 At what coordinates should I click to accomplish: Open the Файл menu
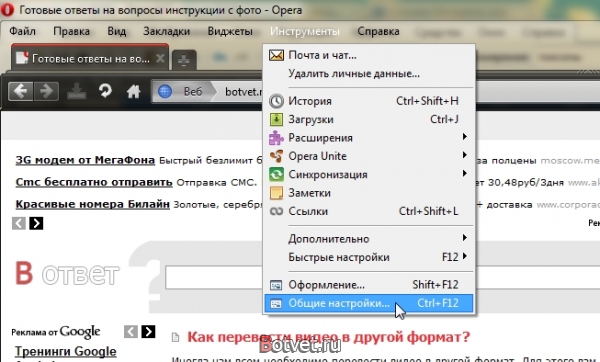point(23,31)
